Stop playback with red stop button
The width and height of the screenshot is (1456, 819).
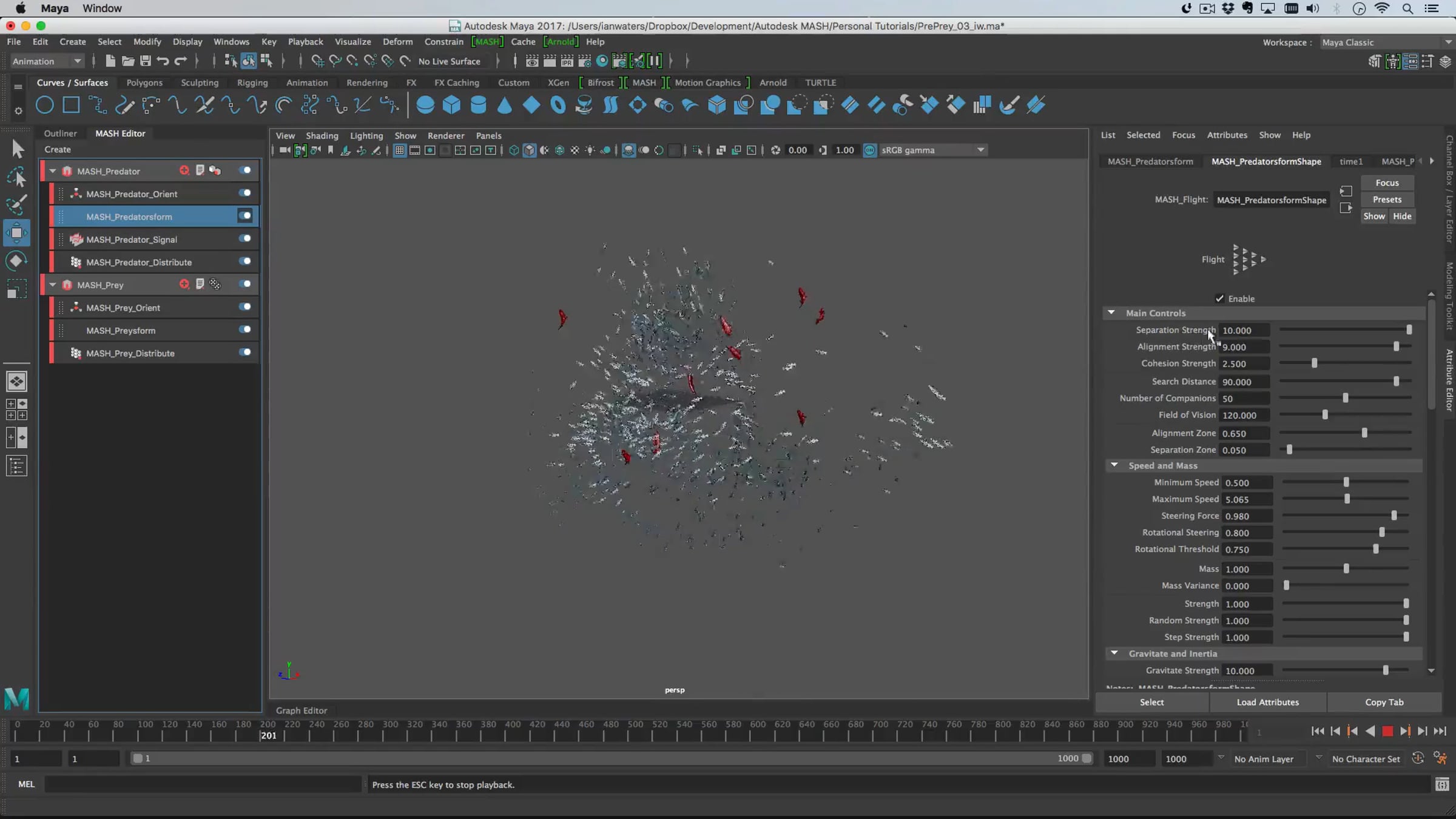[x=1387, y=731]
